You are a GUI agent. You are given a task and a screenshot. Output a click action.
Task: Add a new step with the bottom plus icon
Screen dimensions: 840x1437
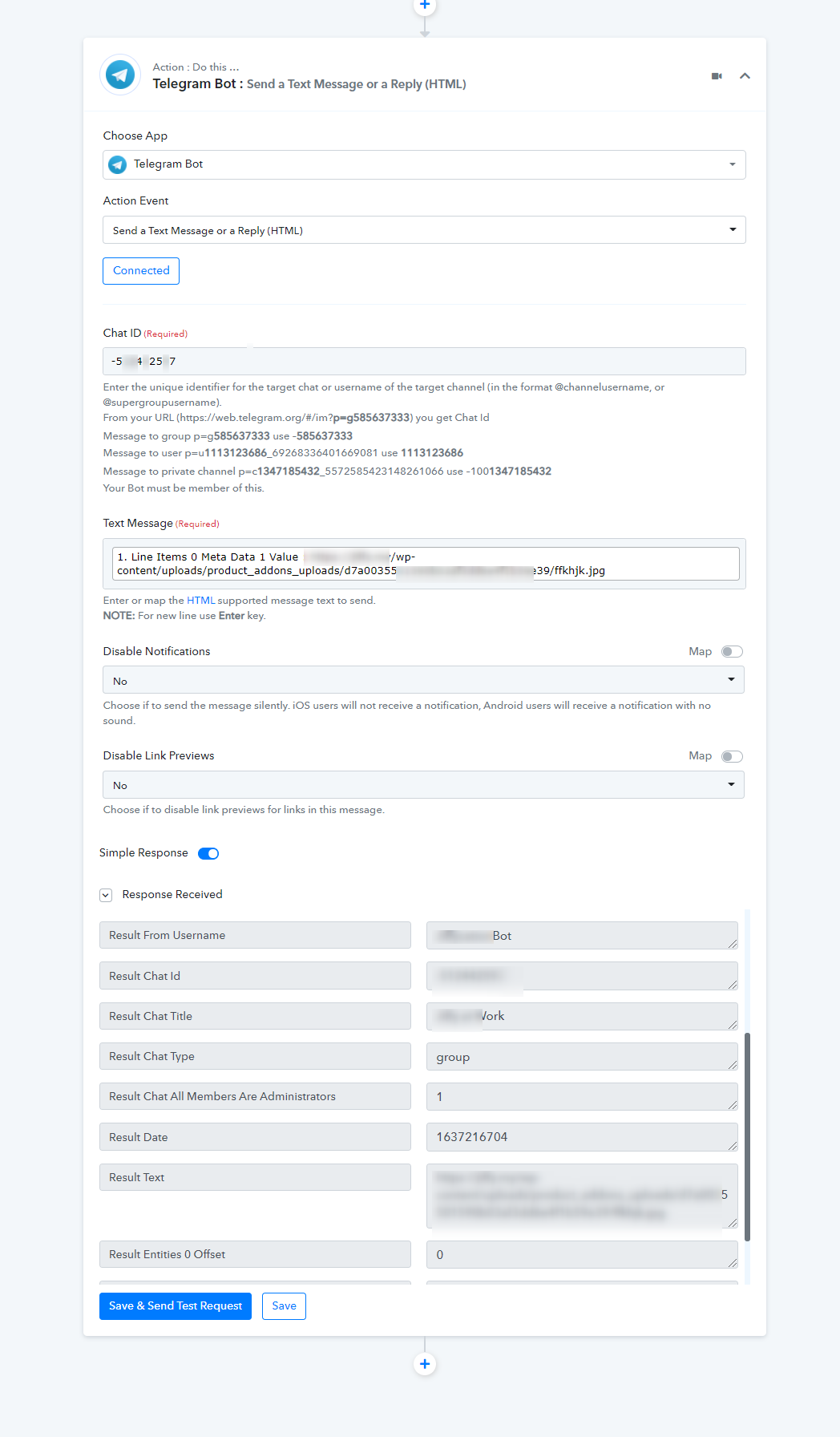point(425,1363)
